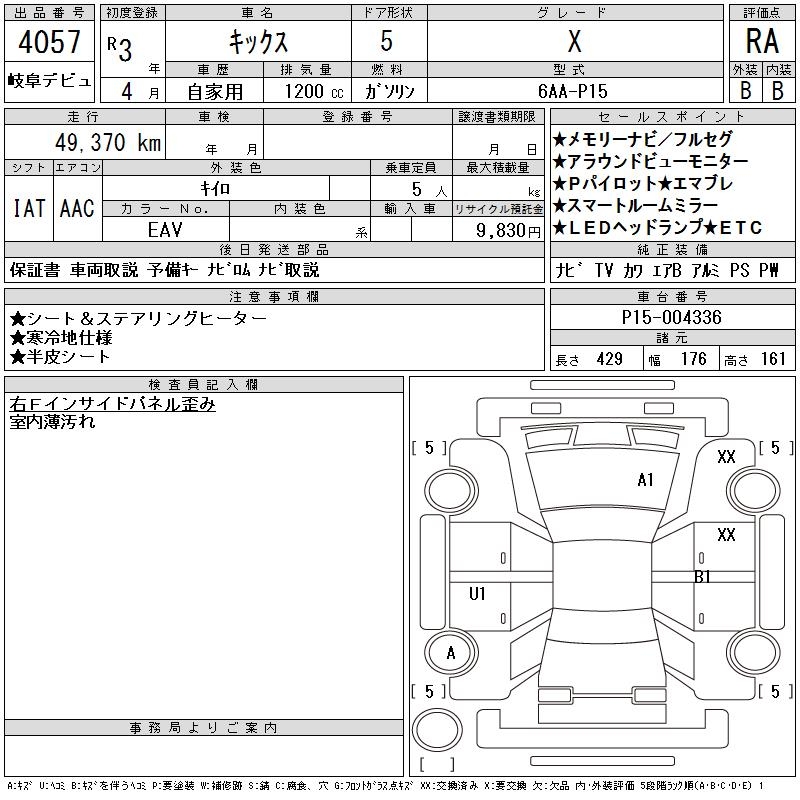Image resolution: width=800 pixels, height=800 pixels.
Task: Select TV in genuine equipment row
Action: 604,270
